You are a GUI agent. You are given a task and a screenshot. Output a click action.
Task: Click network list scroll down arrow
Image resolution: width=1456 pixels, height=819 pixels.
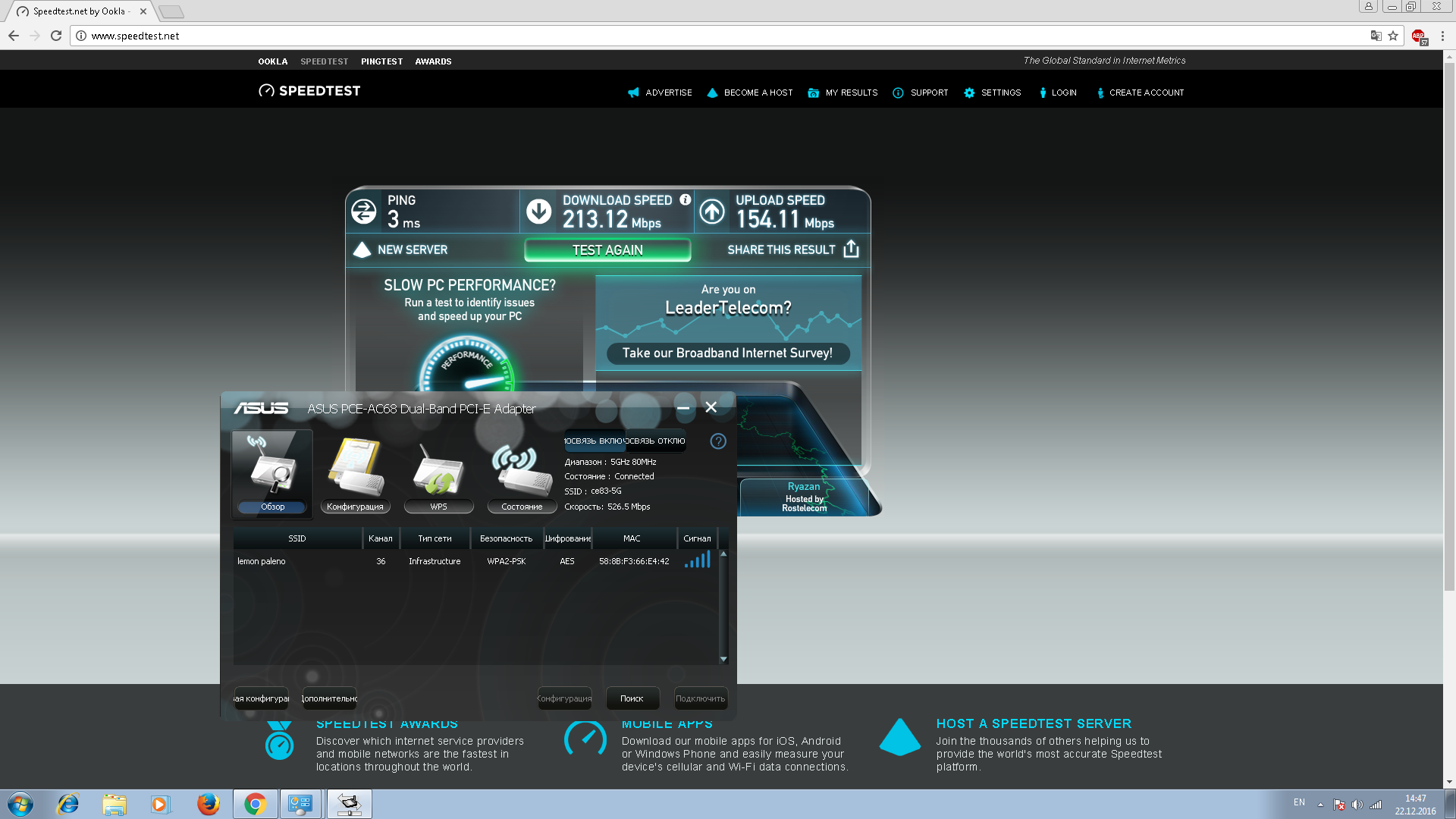point(723,659)
